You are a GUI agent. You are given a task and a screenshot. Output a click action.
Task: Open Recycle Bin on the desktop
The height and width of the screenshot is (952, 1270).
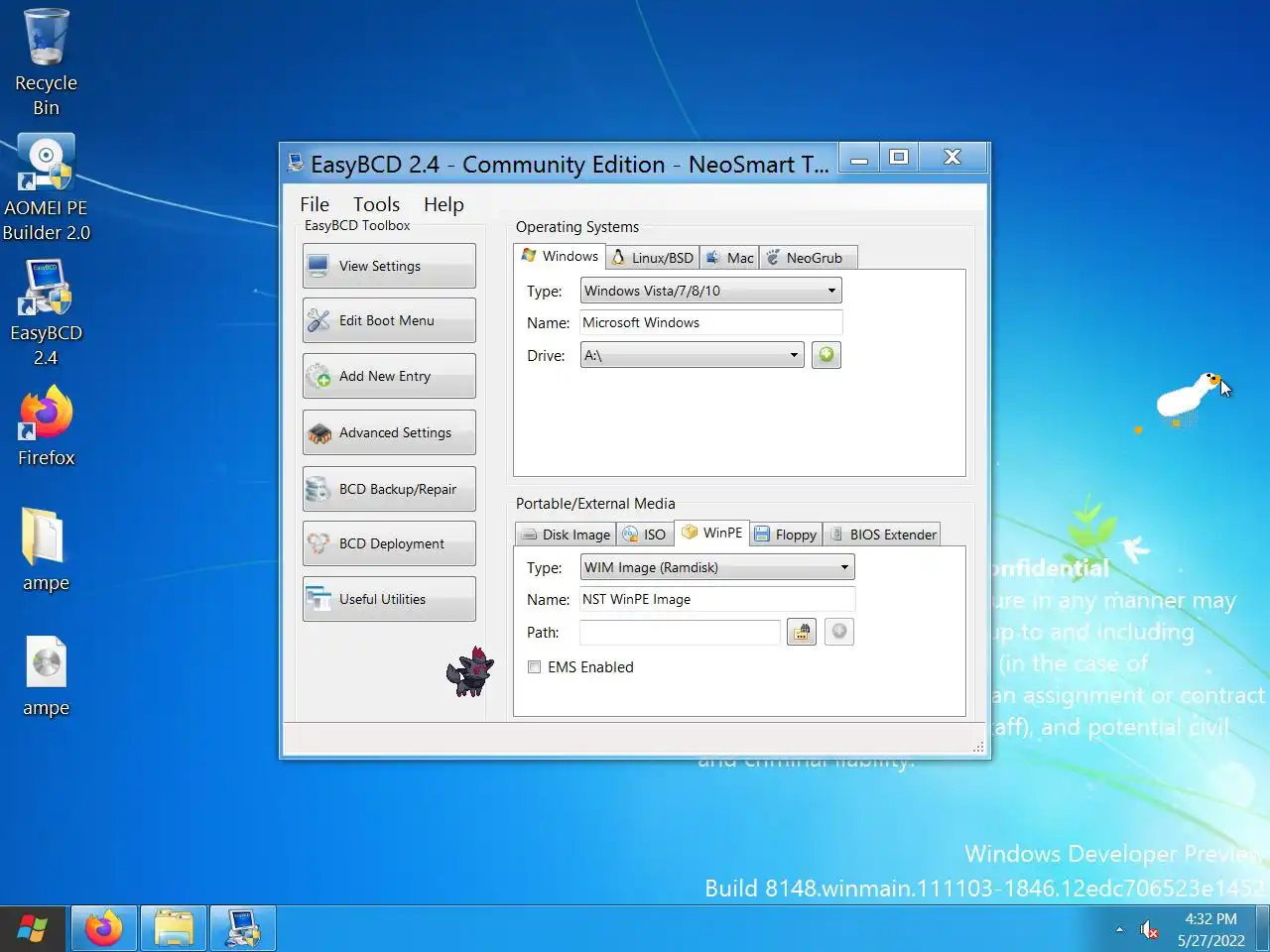tap(46, 62)
